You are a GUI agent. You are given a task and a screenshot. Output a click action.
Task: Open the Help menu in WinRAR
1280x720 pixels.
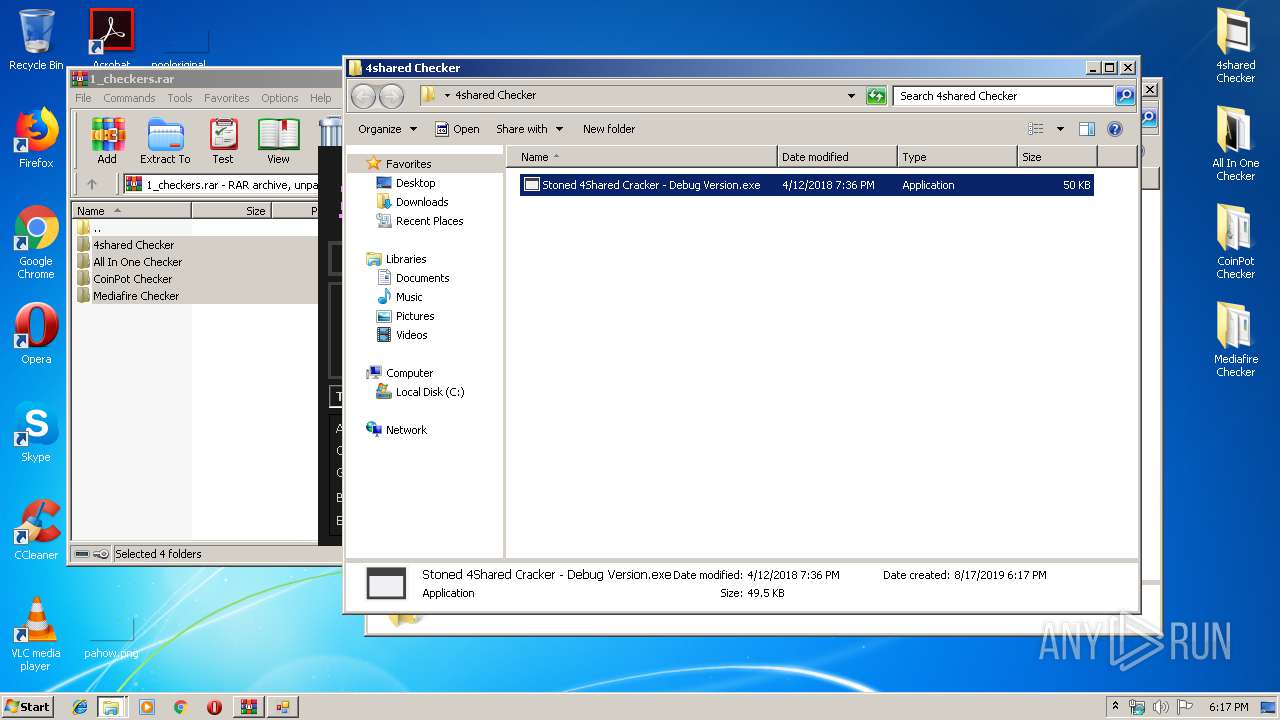(320, 98)
